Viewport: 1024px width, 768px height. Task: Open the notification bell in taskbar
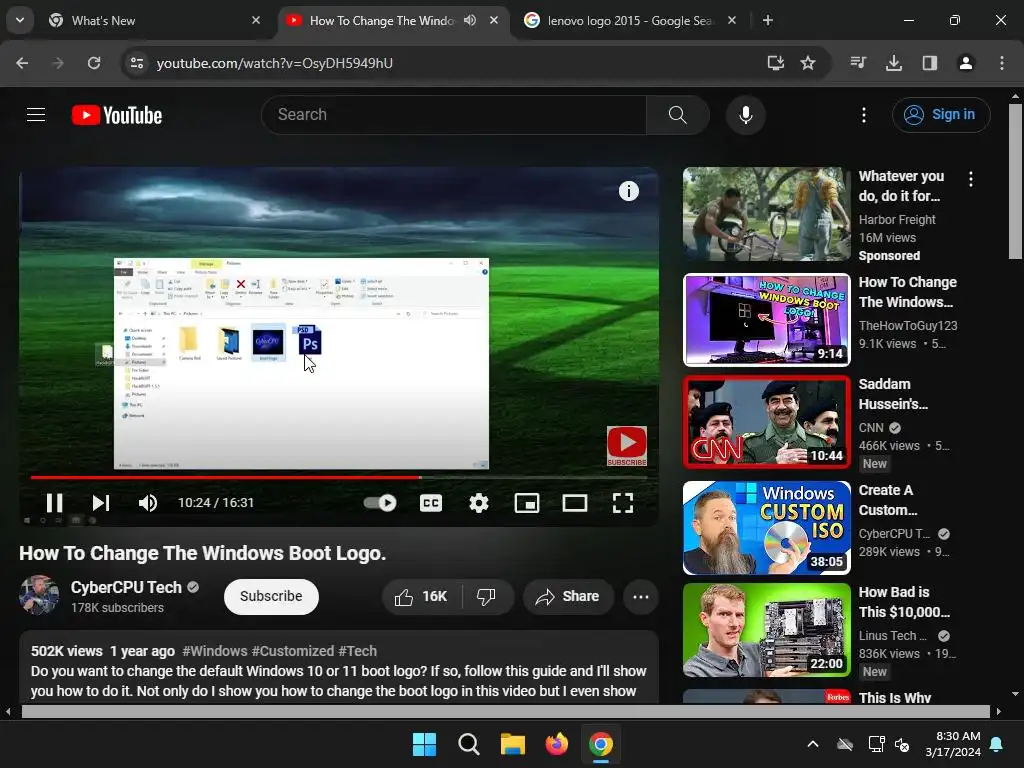[x=997, y=744]
